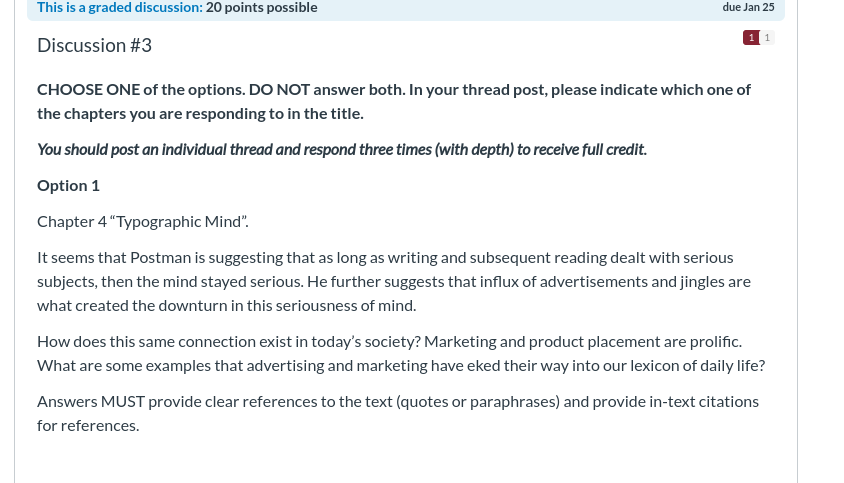Click the '20 points possible' text
Image resolution: width=844 pixels, height=483 pixels.
(x=262, y=8)
